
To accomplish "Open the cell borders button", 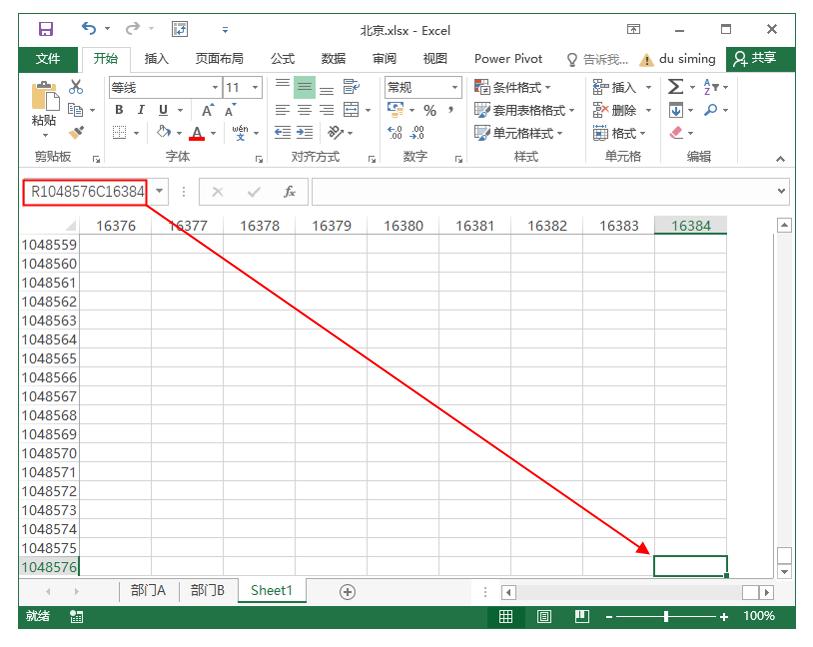I will coord(120,133).
